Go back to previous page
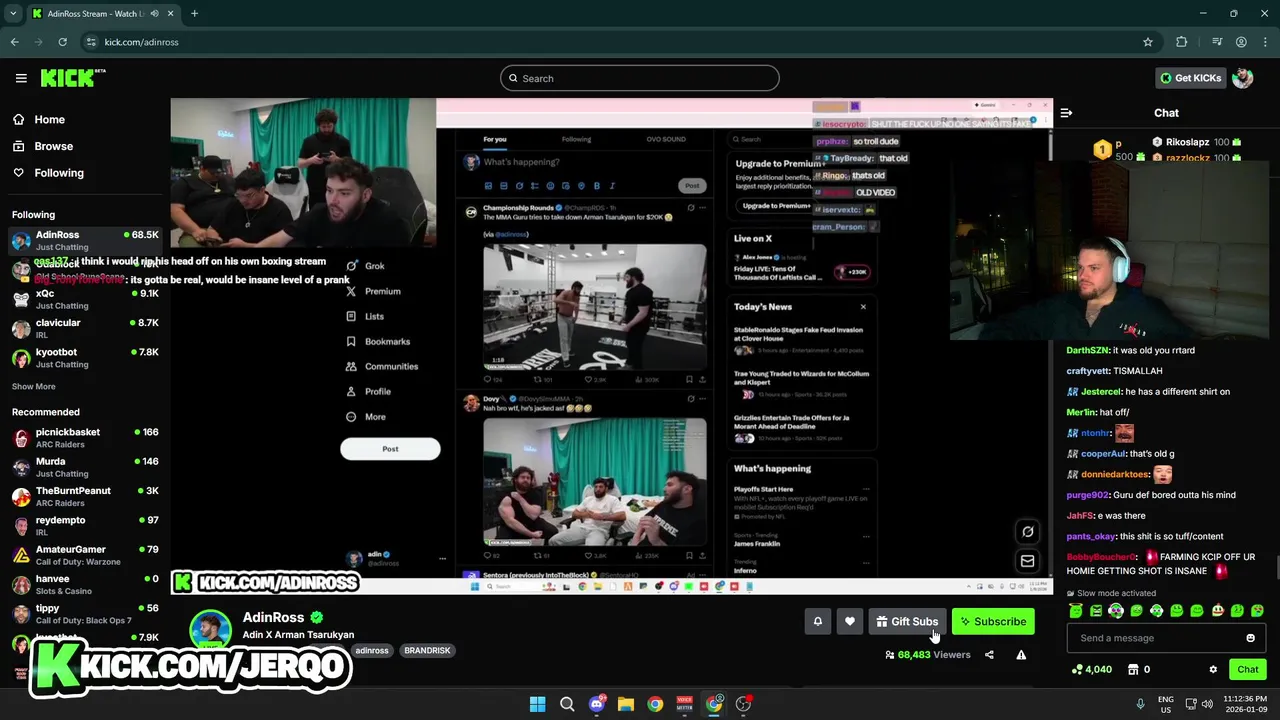The width and height of the screenshot is (1280, 720). [14, 42]
